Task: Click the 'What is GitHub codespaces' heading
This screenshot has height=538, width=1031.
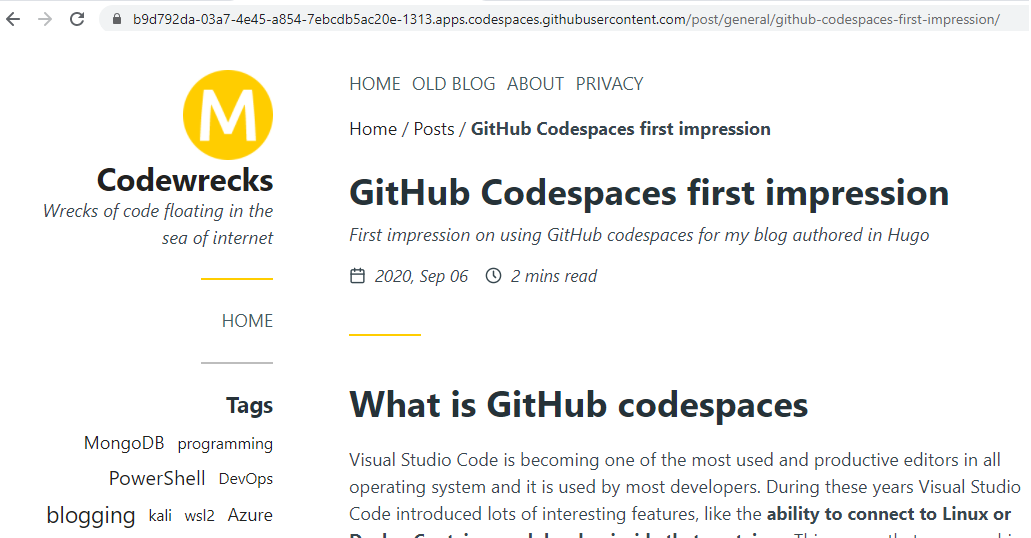Action: point(579,404)
